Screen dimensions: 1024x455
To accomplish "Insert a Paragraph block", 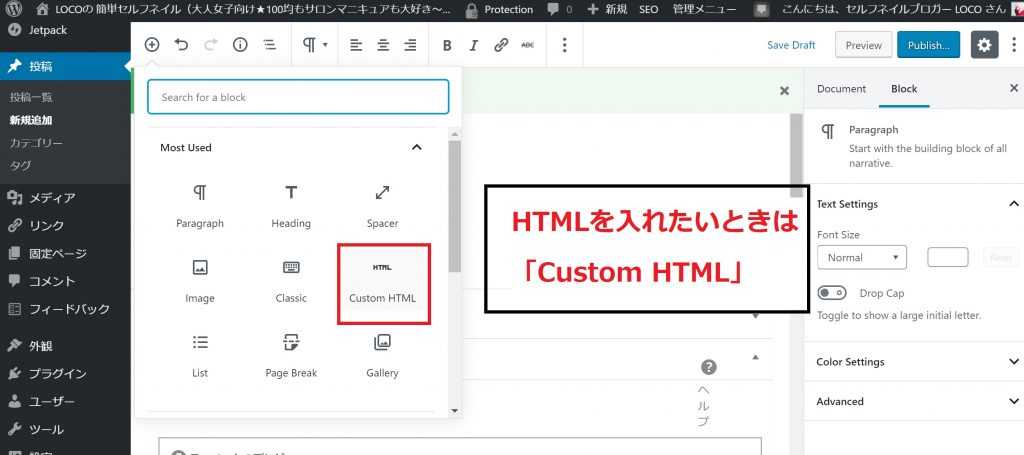I will (x=200, y=206).
